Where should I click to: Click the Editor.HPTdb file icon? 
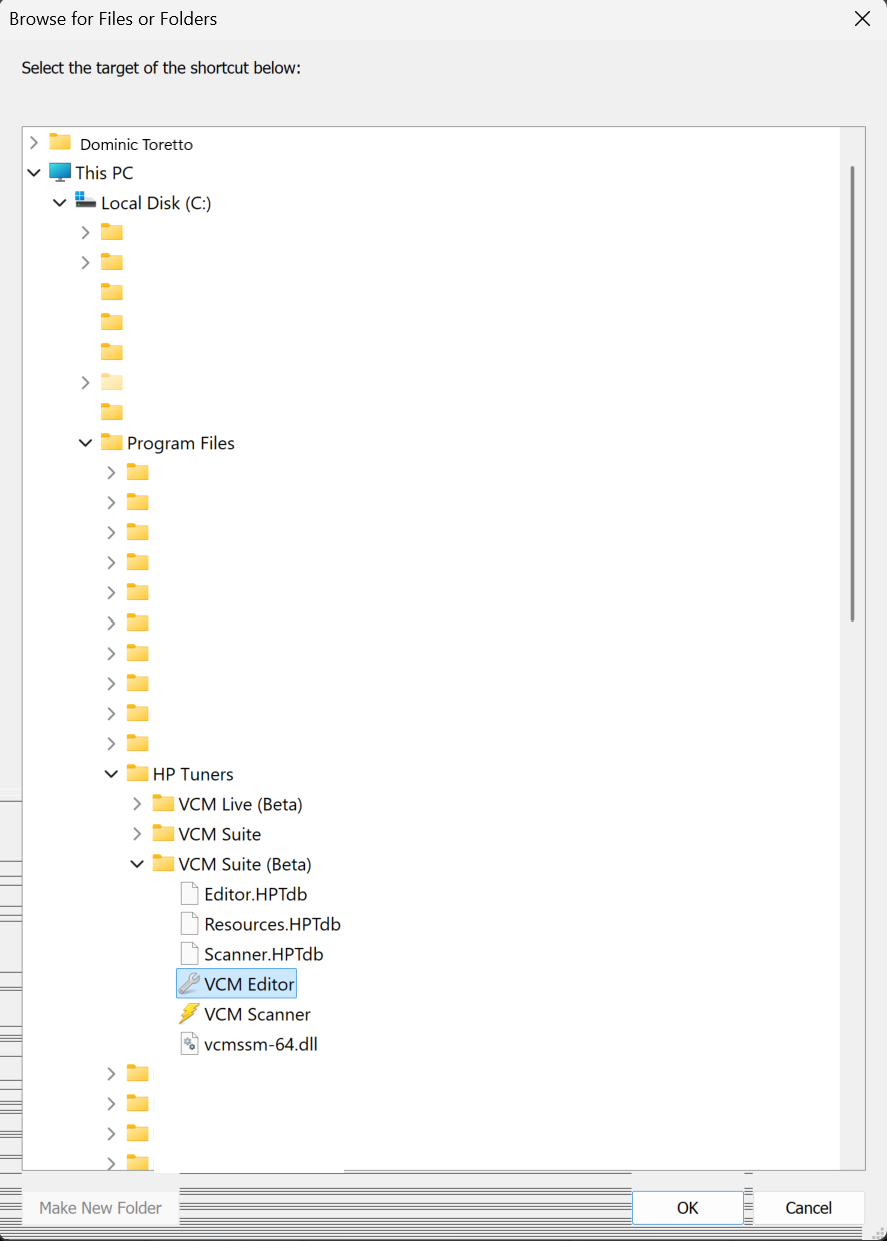189,894
